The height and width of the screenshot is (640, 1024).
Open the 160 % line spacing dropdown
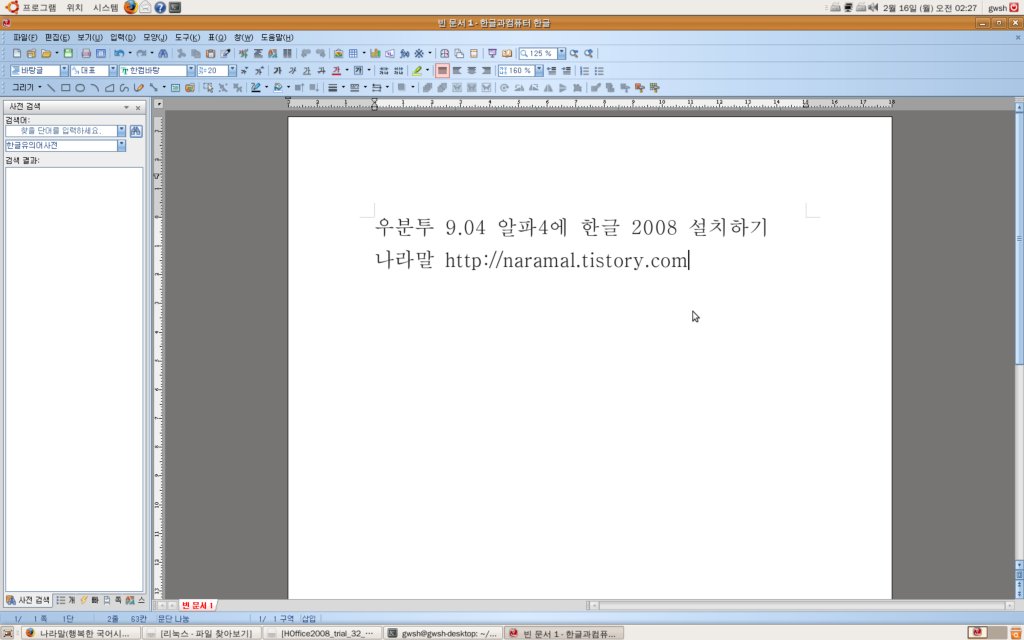pos(539,71)
